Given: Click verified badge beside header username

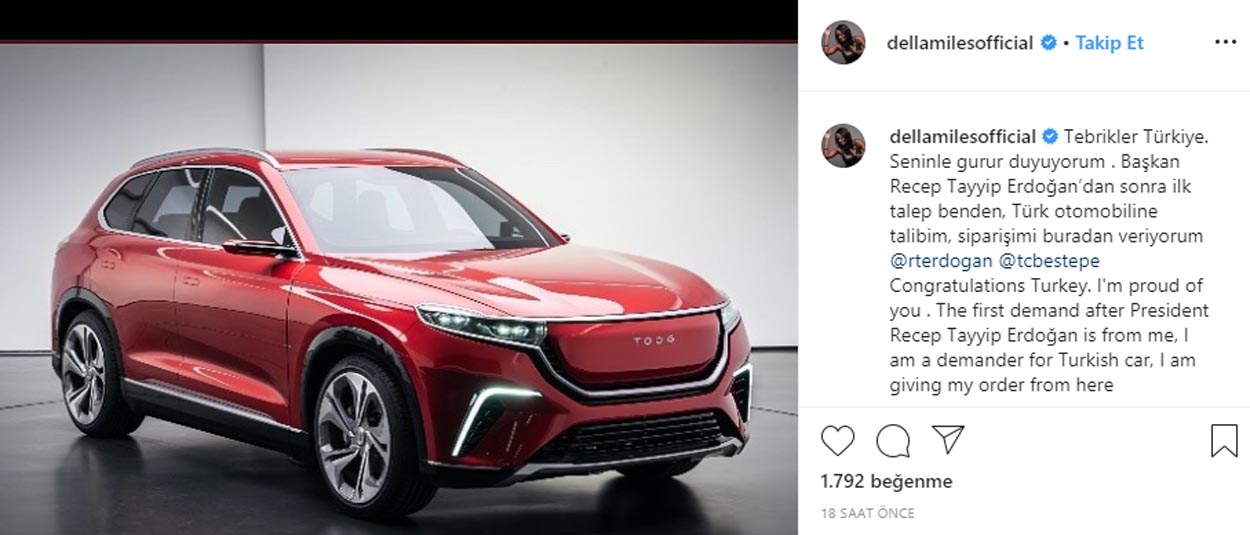Looking at the screenshot, I should coord(1049,43).
